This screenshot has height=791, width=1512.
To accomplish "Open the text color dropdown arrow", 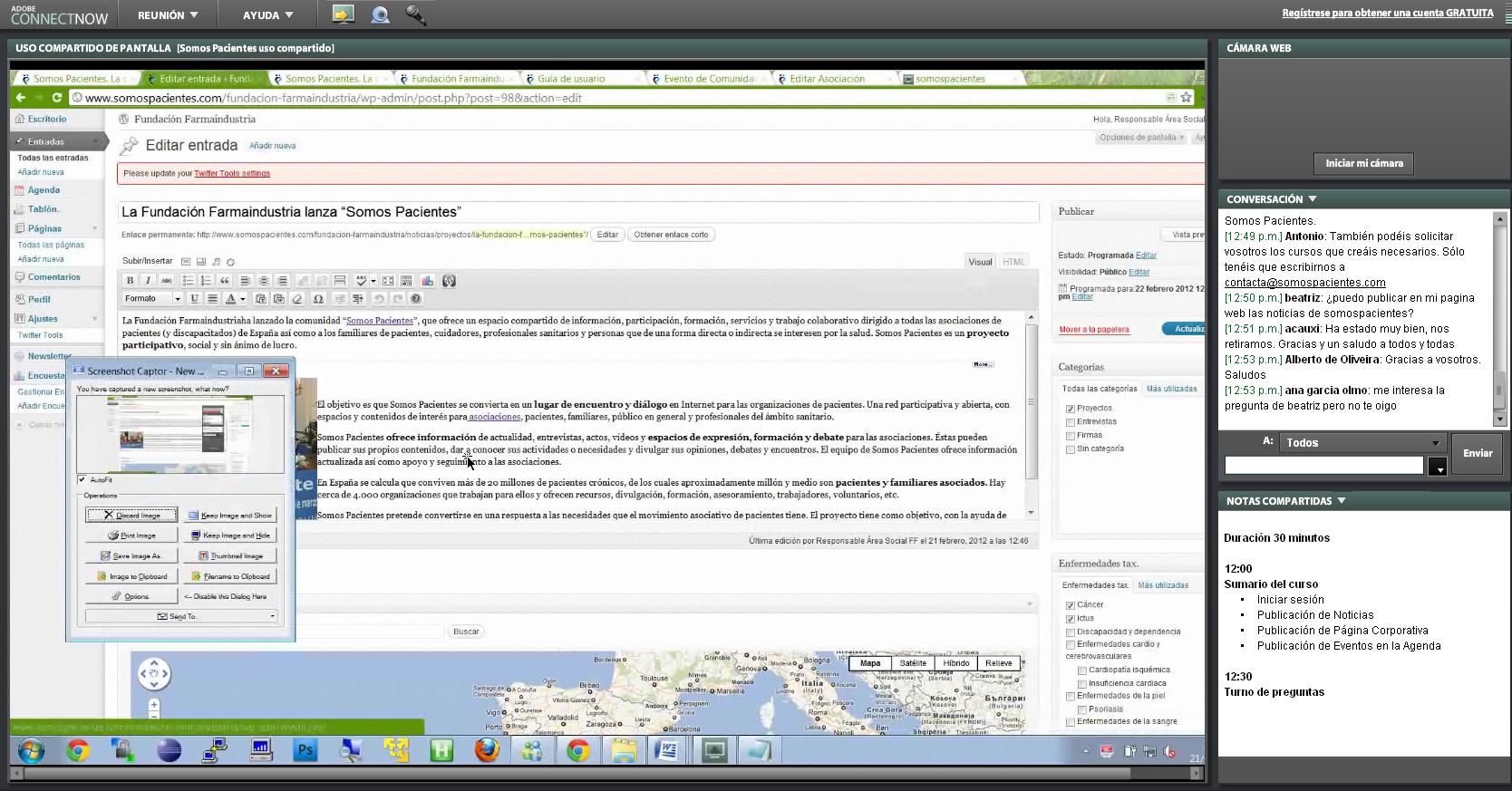I will [243, 298].
